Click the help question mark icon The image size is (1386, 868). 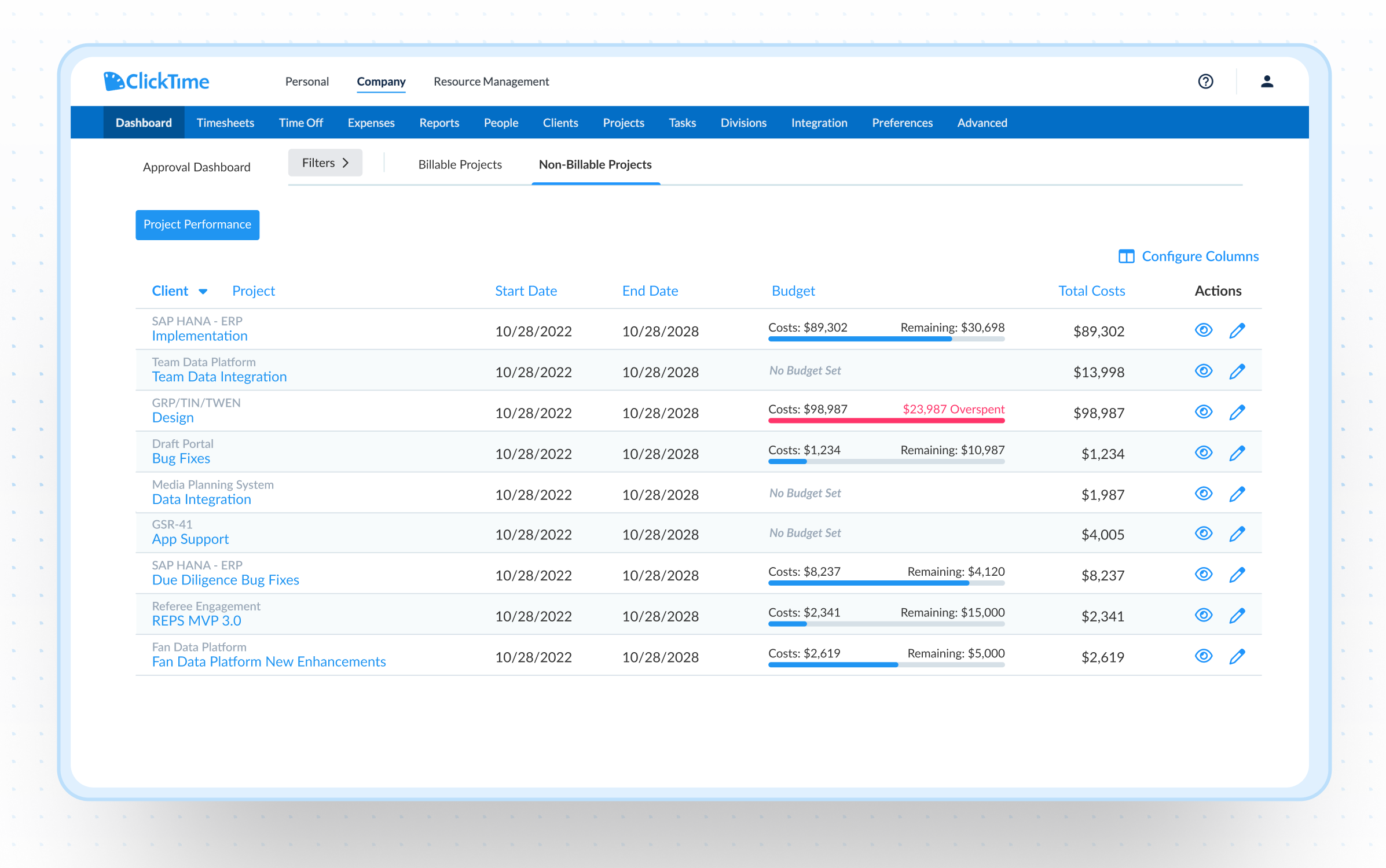click(x=1205, y=82)
